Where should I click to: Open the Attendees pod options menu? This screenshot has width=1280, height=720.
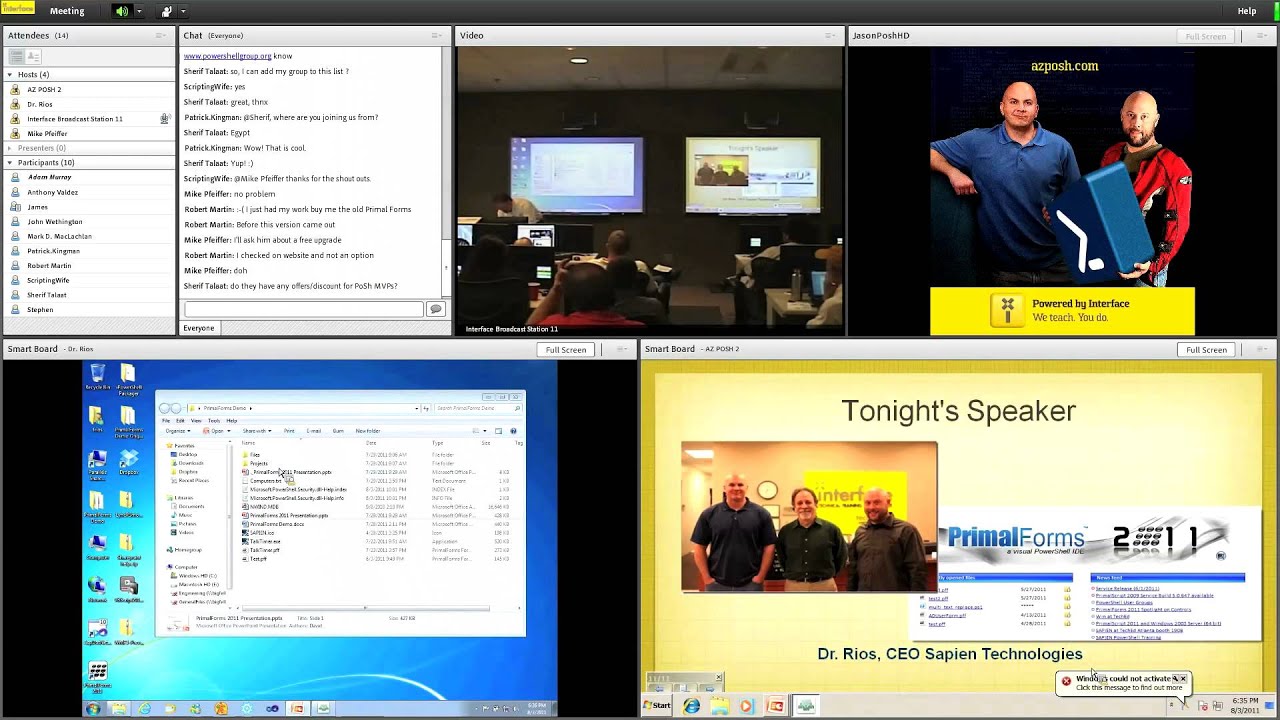tap(160, 35)
